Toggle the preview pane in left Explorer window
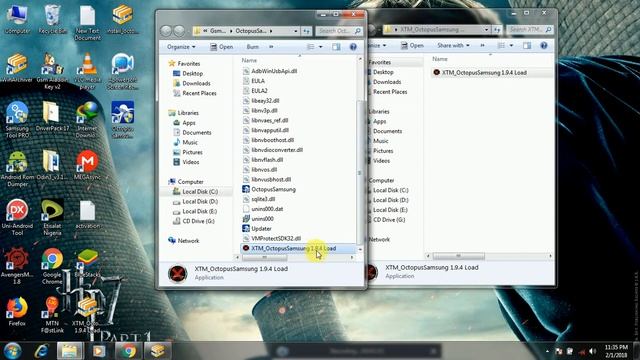Image resolution: width=640 pixels, height=360 pixels. [x=336, y=47]
